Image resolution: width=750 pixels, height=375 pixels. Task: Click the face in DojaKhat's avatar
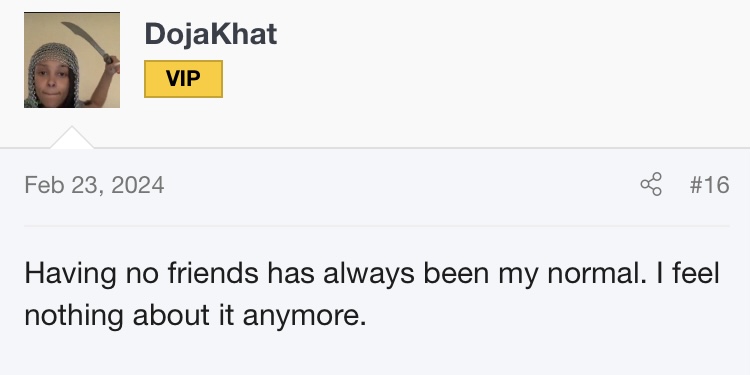tap(52, 81)
